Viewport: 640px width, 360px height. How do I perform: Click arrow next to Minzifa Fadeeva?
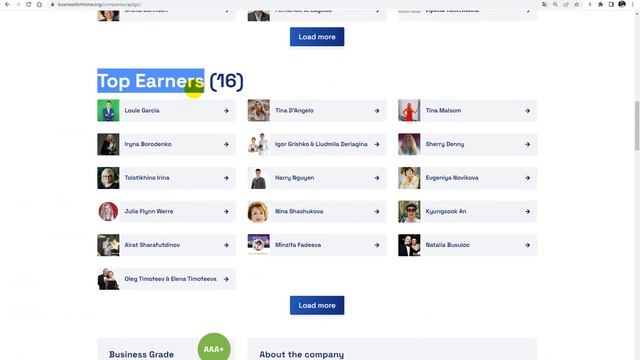[377, 245]
